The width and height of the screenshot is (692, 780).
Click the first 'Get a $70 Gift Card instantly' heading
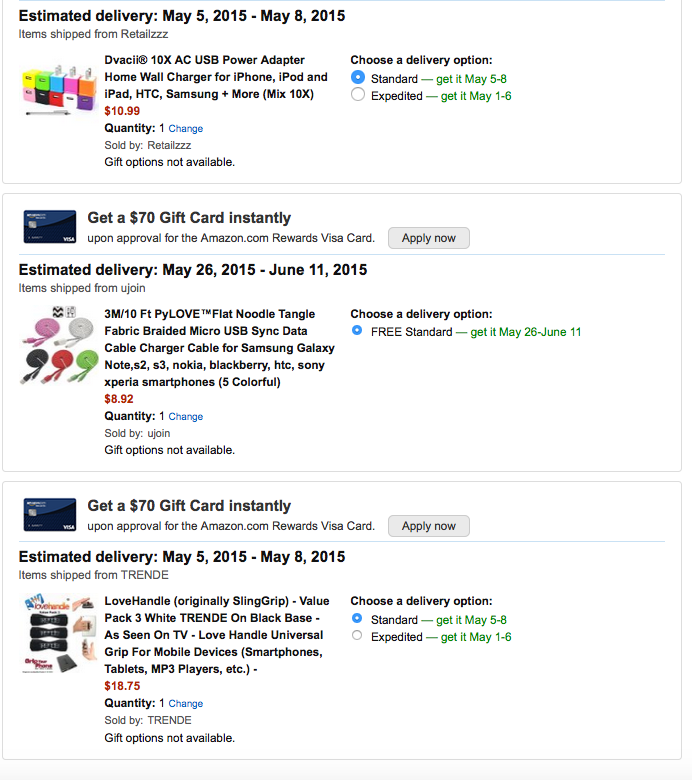point(189,218)
